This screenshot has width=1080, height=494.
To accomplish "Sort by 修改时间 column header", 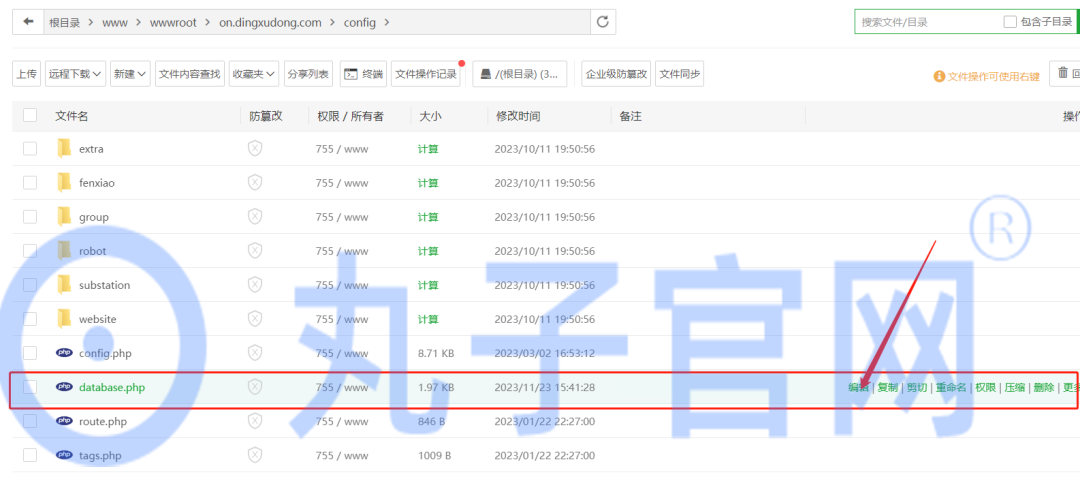I will coord(518,116).
